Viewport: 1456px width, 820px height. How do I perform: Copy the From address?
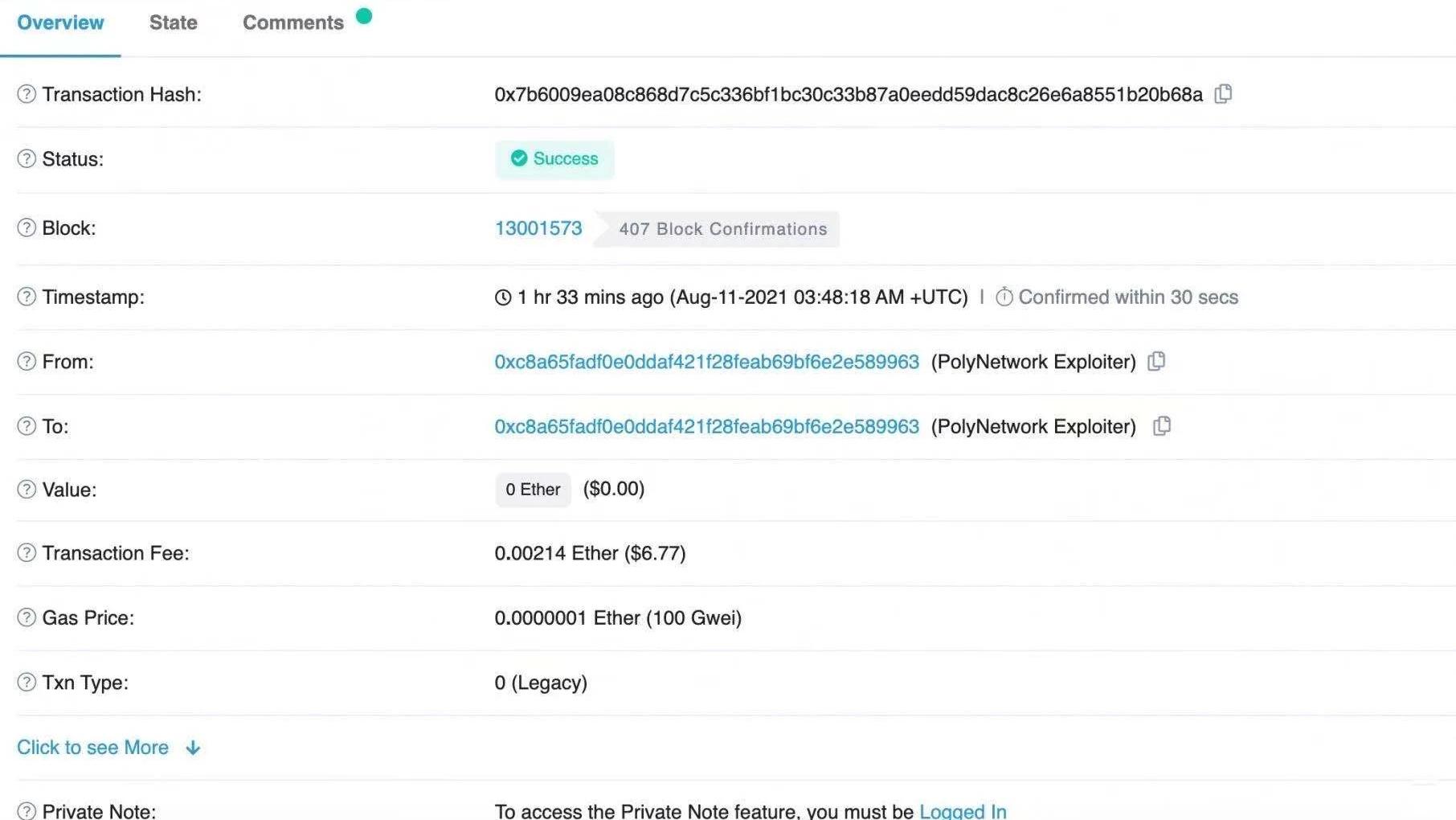tap(1156, 362)
